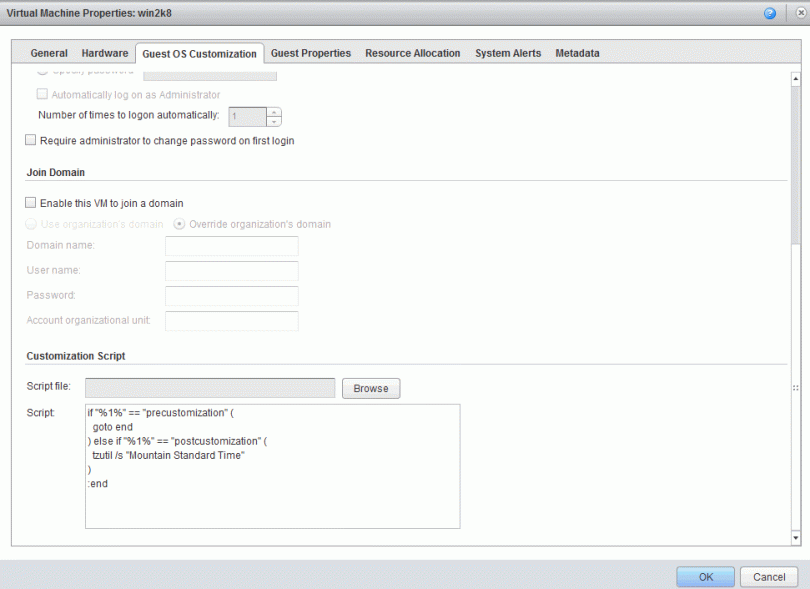The image size is (810, 589).
Task: Click OK to save VM properties
Action: 705,577
